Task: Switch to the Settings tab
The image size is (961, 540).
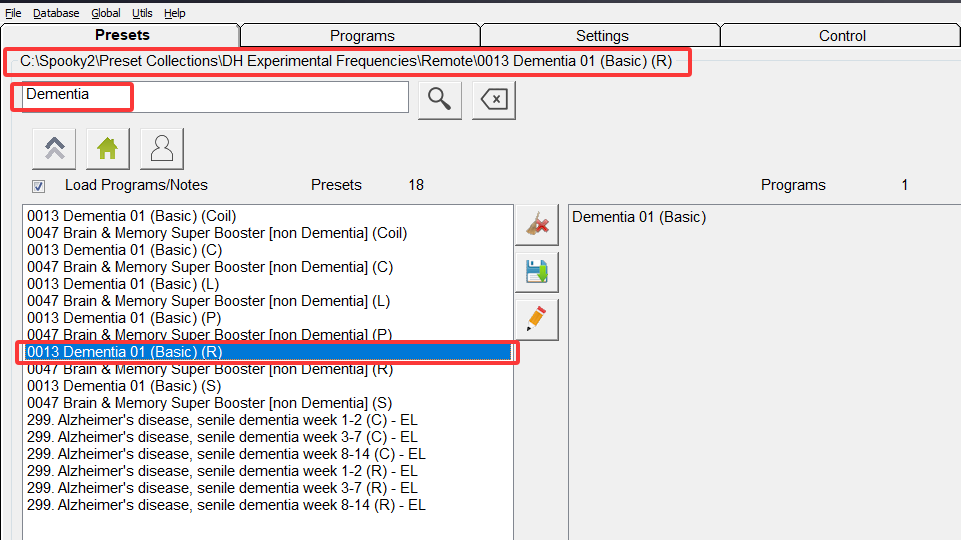Action: pyautogui.click(x=601, y=35)
